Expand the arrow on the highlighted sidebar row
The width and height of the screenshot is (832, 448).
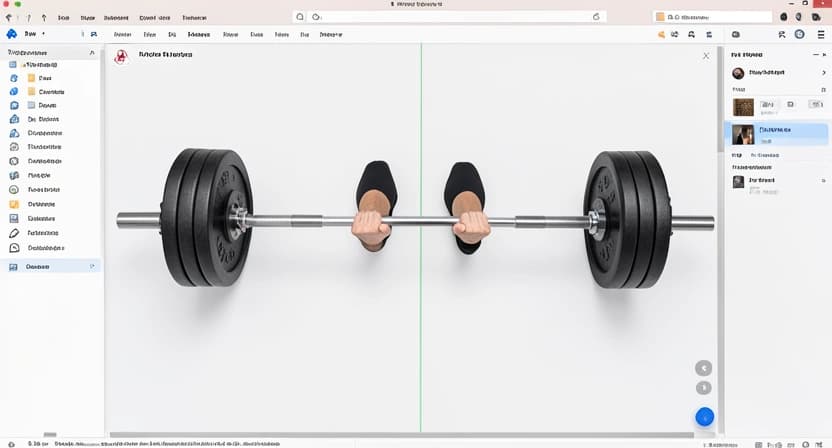tap(92, 266)
